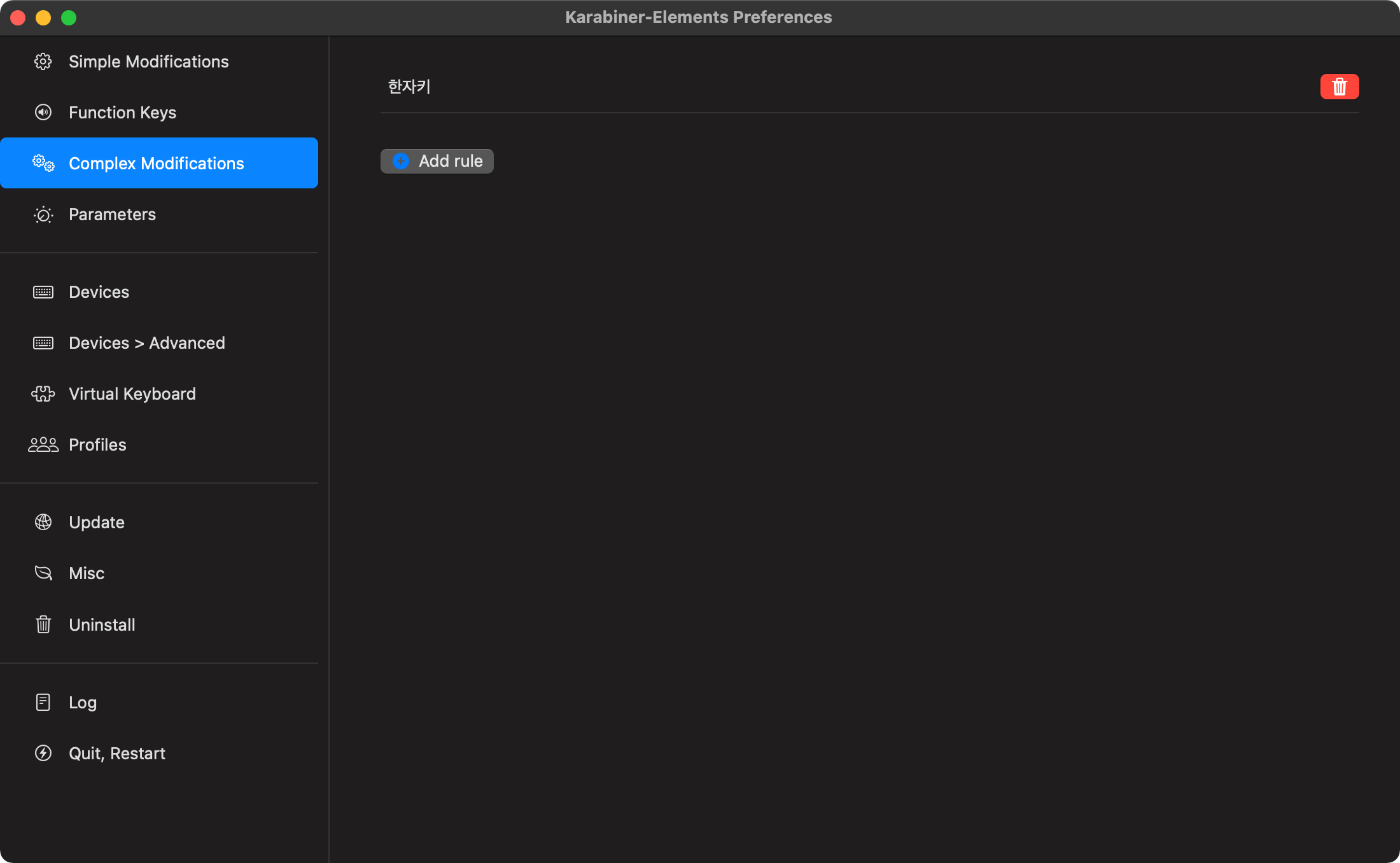1400x863 pixels.
Task: Click the speaker icon for Function Keys
Action: click(x=43, y=113)
